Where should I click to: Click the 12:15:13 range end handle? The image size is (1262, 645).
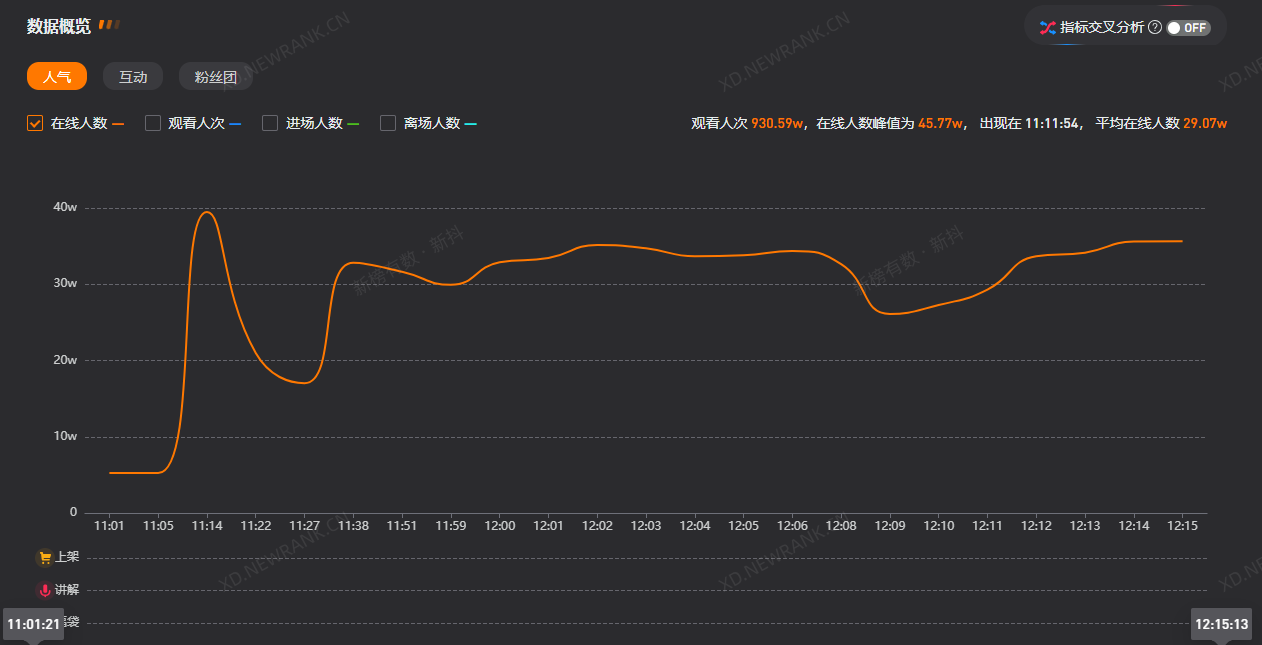1220,624
